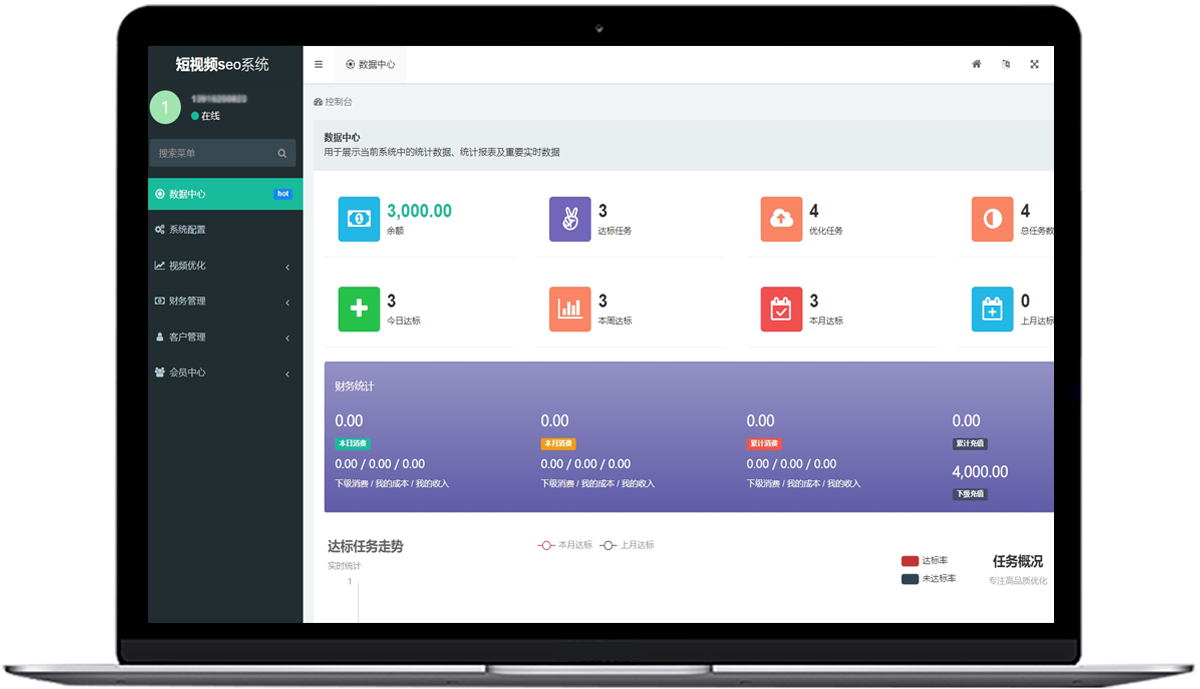The width and height of the screenshot is (1200, 689).
Task: Click the money icon on the 余额 card
Action: click(x=358, y=219)
